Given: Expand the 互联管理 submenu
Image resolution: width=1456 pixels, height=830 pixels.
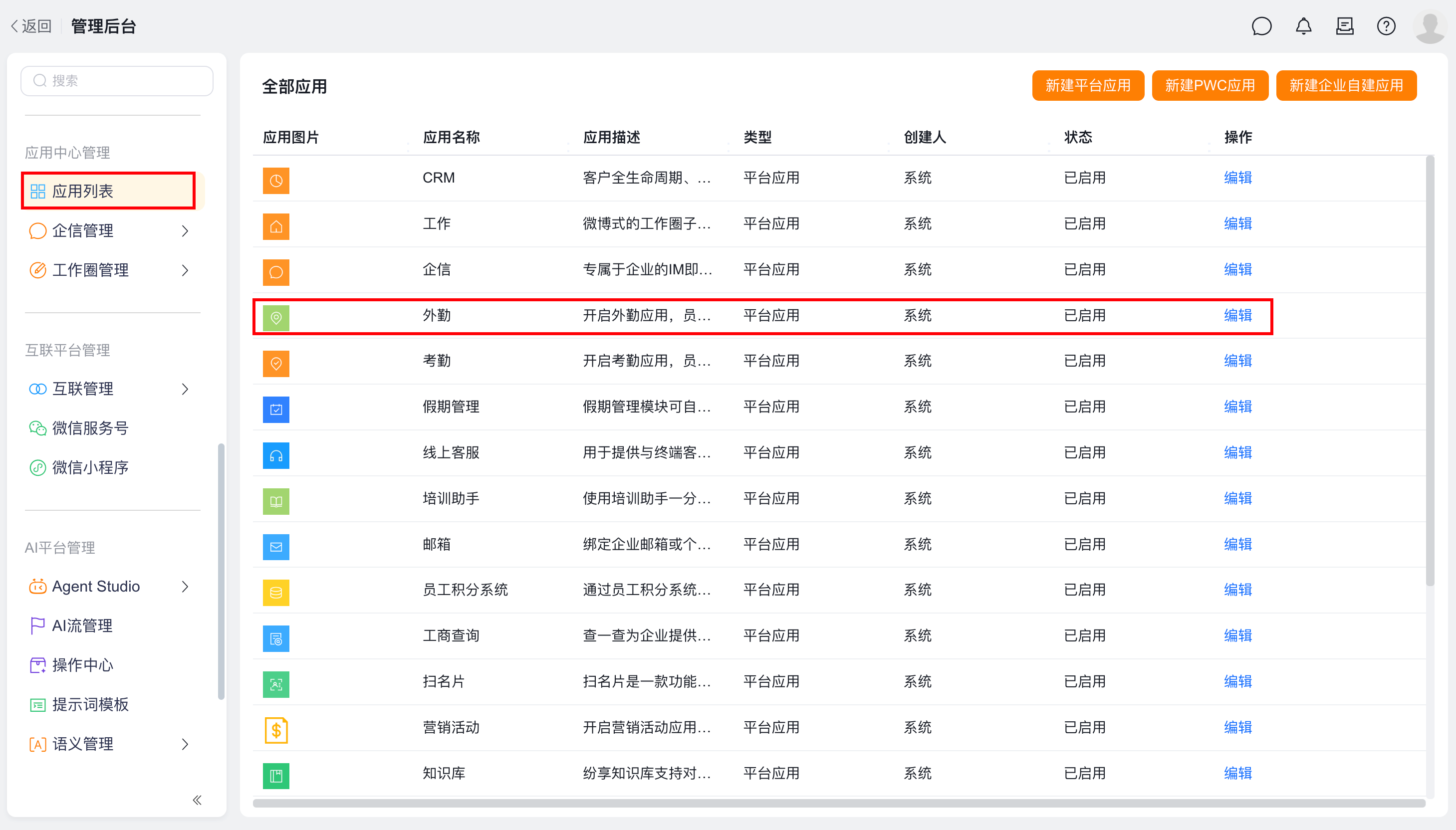Looking at the screenshot, I should coord(185,390).
